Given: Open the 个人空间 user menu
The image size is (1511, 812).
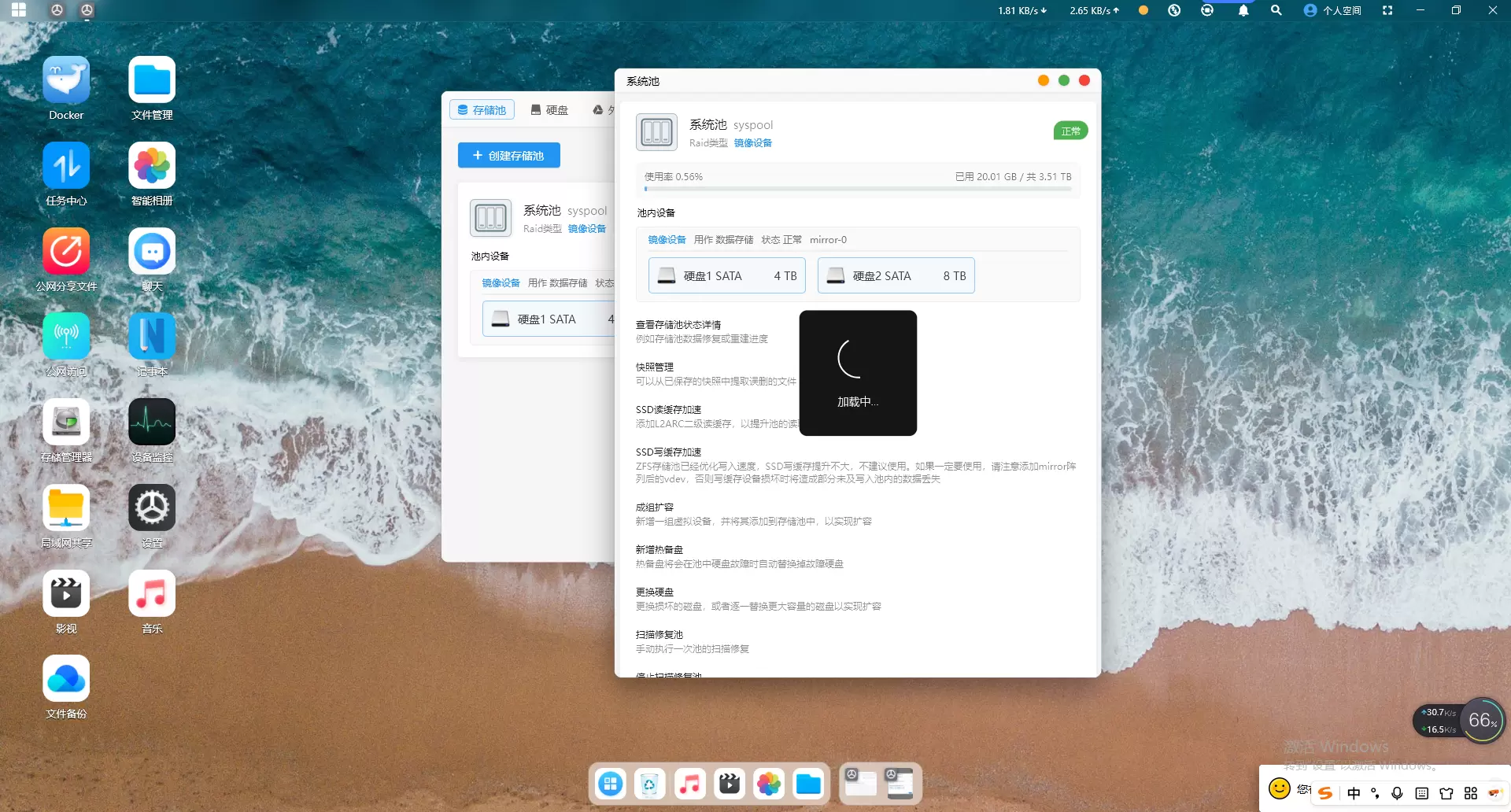Looking at the screenshot, I should (x=1332, y=11).
